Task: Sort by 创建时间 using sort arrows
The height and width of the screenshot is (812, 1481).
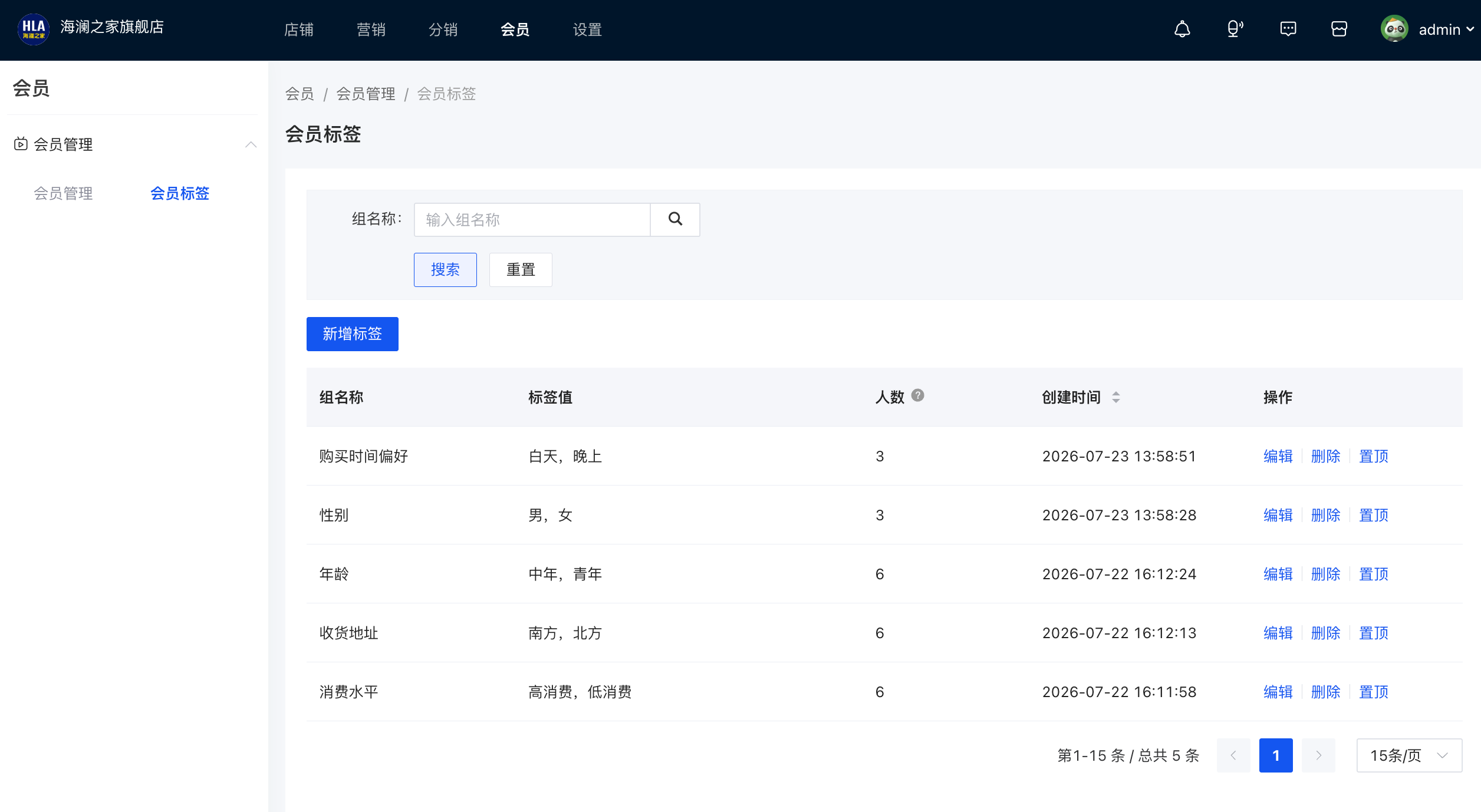Action: 1115,397
